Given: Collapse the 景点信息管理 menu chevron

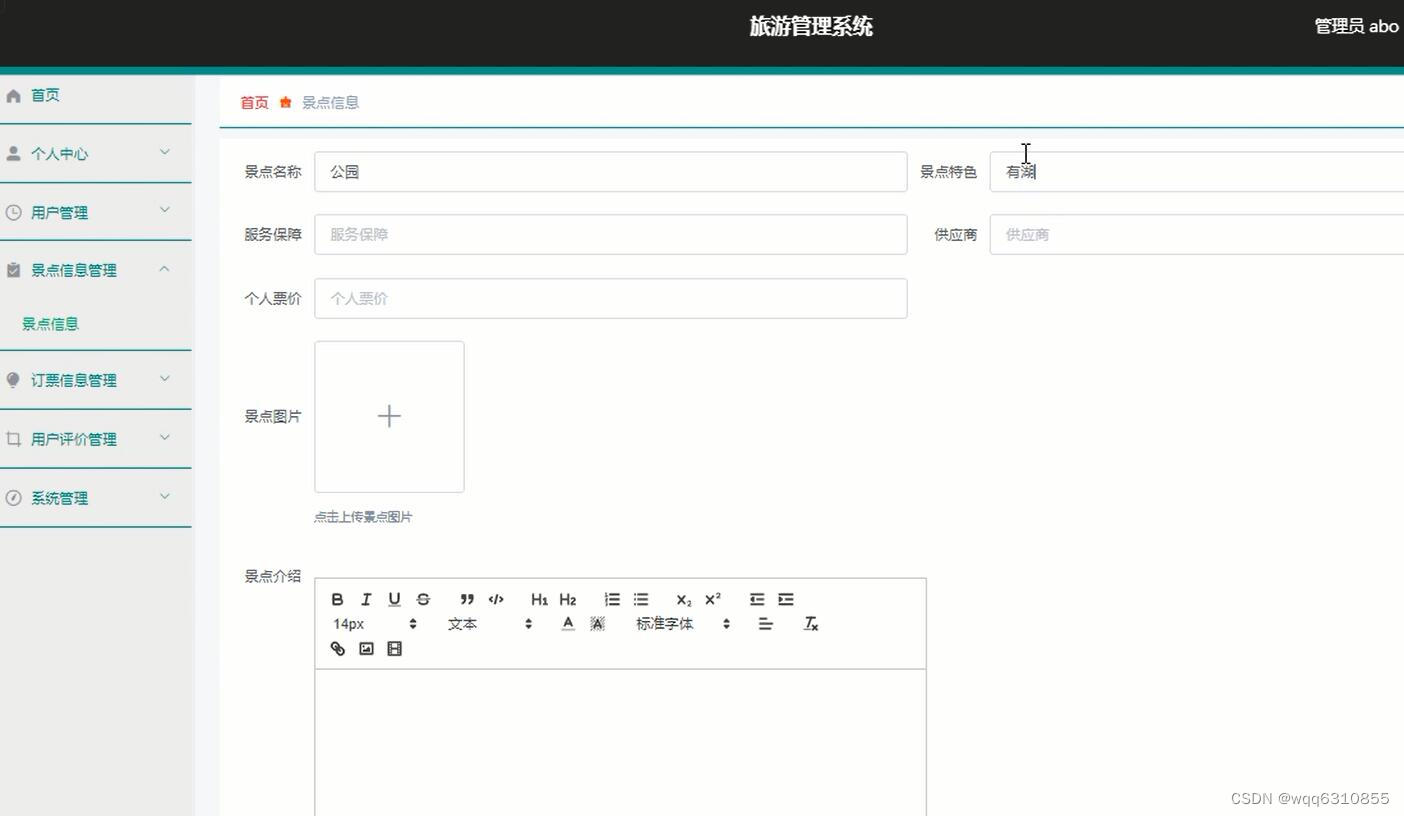Looking at the screenshot, I should tap(165, 268).
